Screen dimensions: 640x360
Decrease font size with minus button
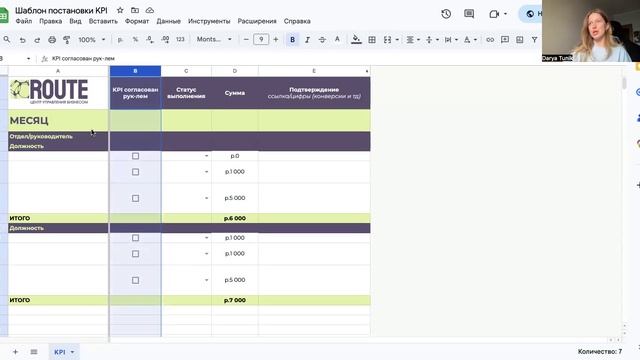click(x=246, y=40)
